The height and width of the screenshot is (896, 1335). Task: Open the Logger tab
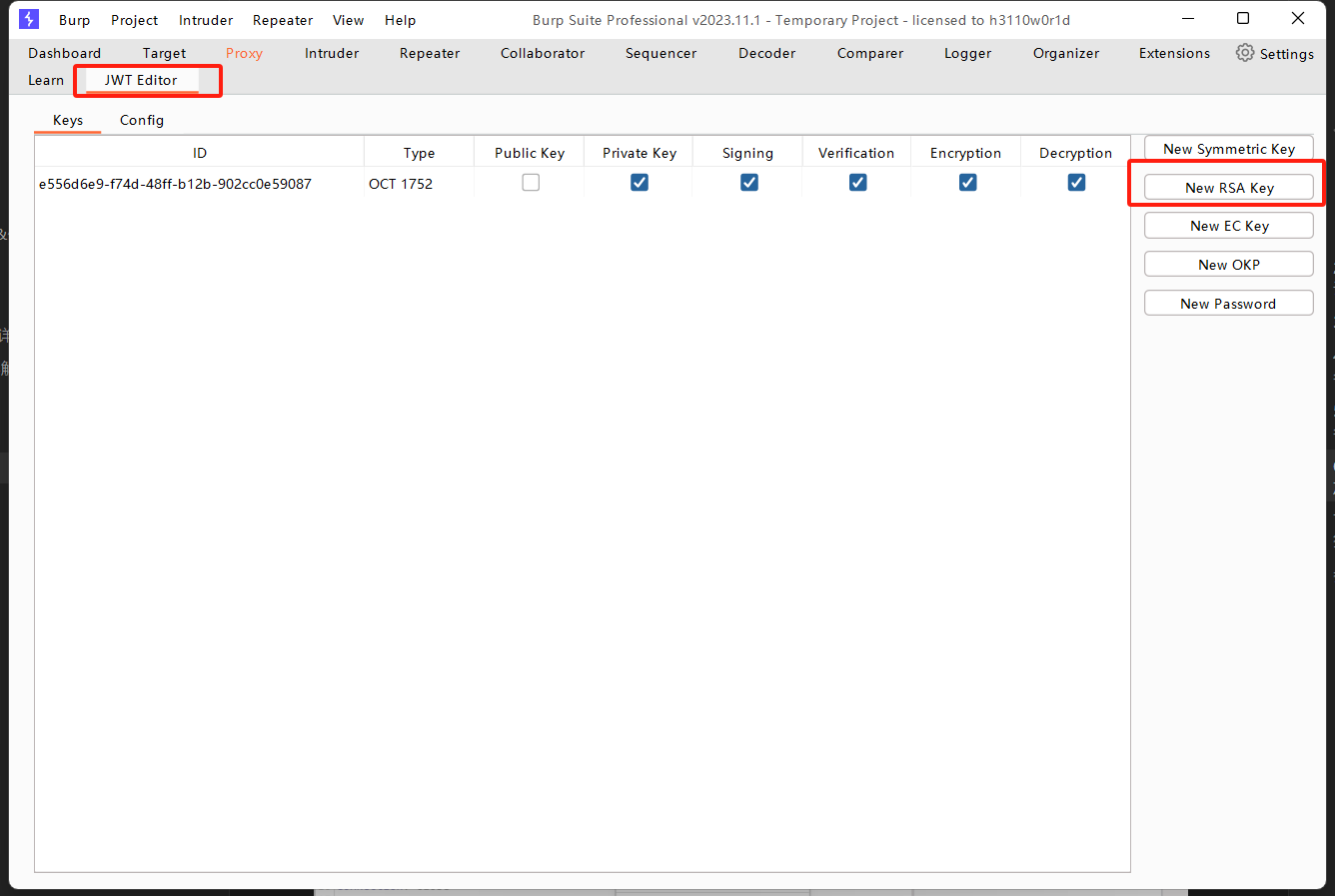click(x=968, y=53)
